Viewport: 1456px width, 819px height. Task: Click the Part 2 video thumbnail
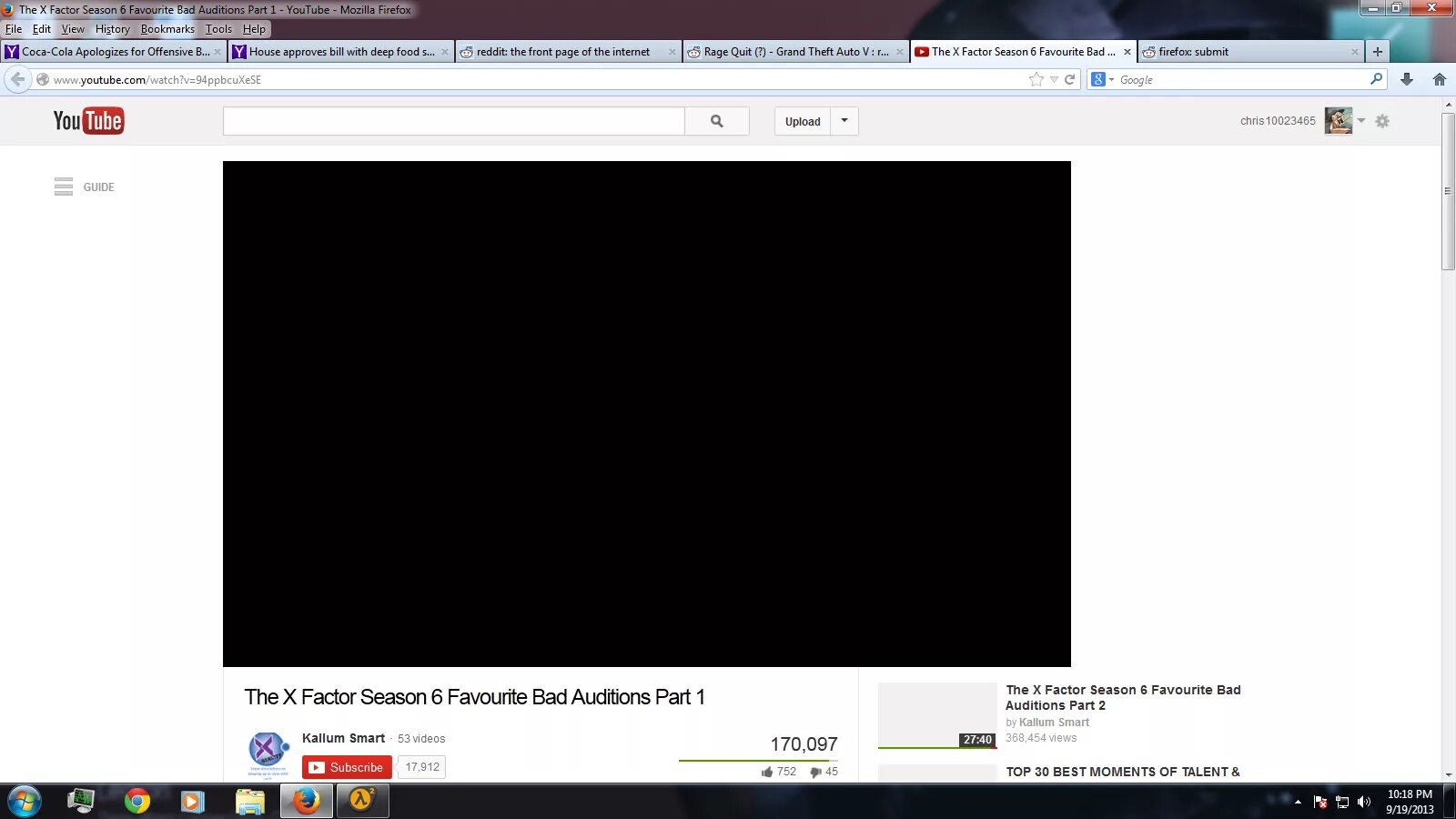click(x=937, y=715)
